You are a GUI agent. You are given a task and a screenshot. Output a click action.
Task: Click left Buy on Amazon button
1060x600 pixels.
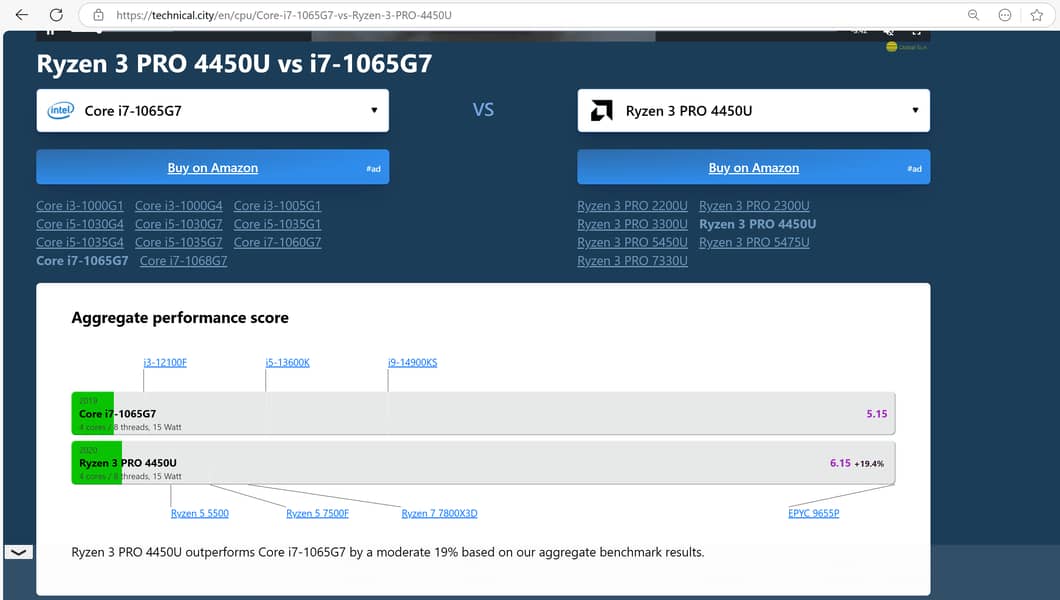212,168
